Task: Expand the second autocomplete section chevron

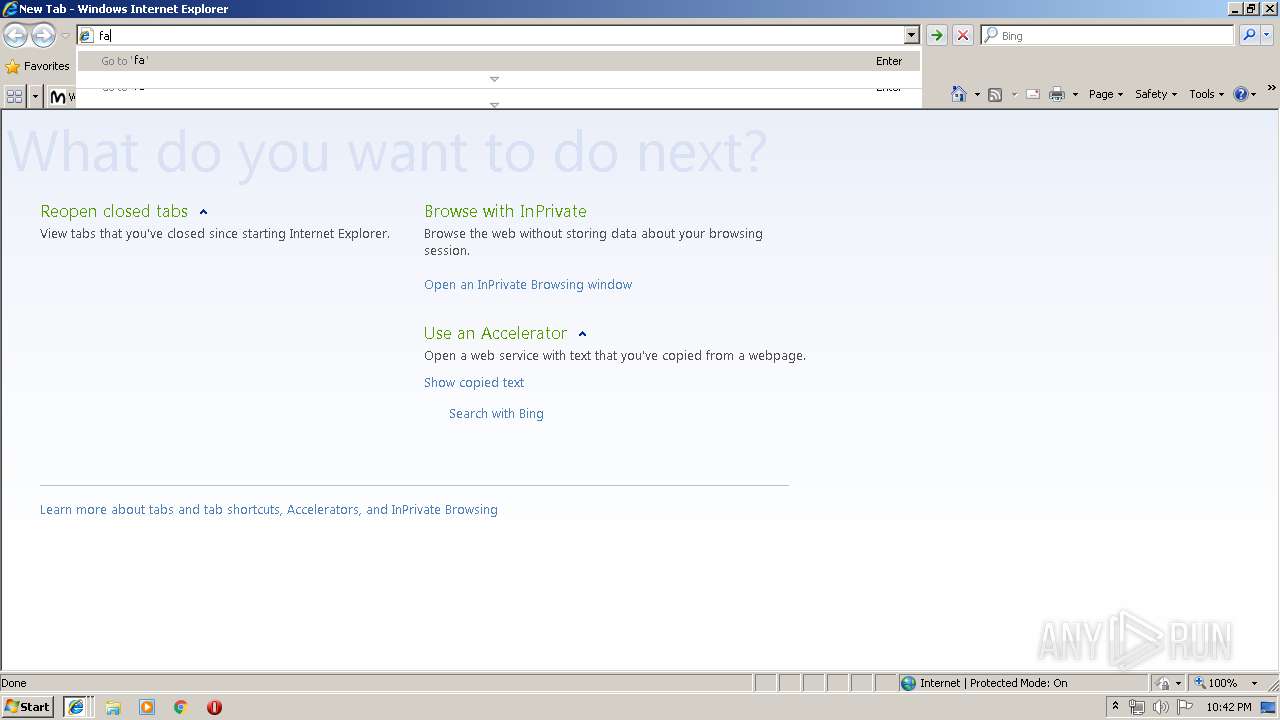Action: (494, 104)
